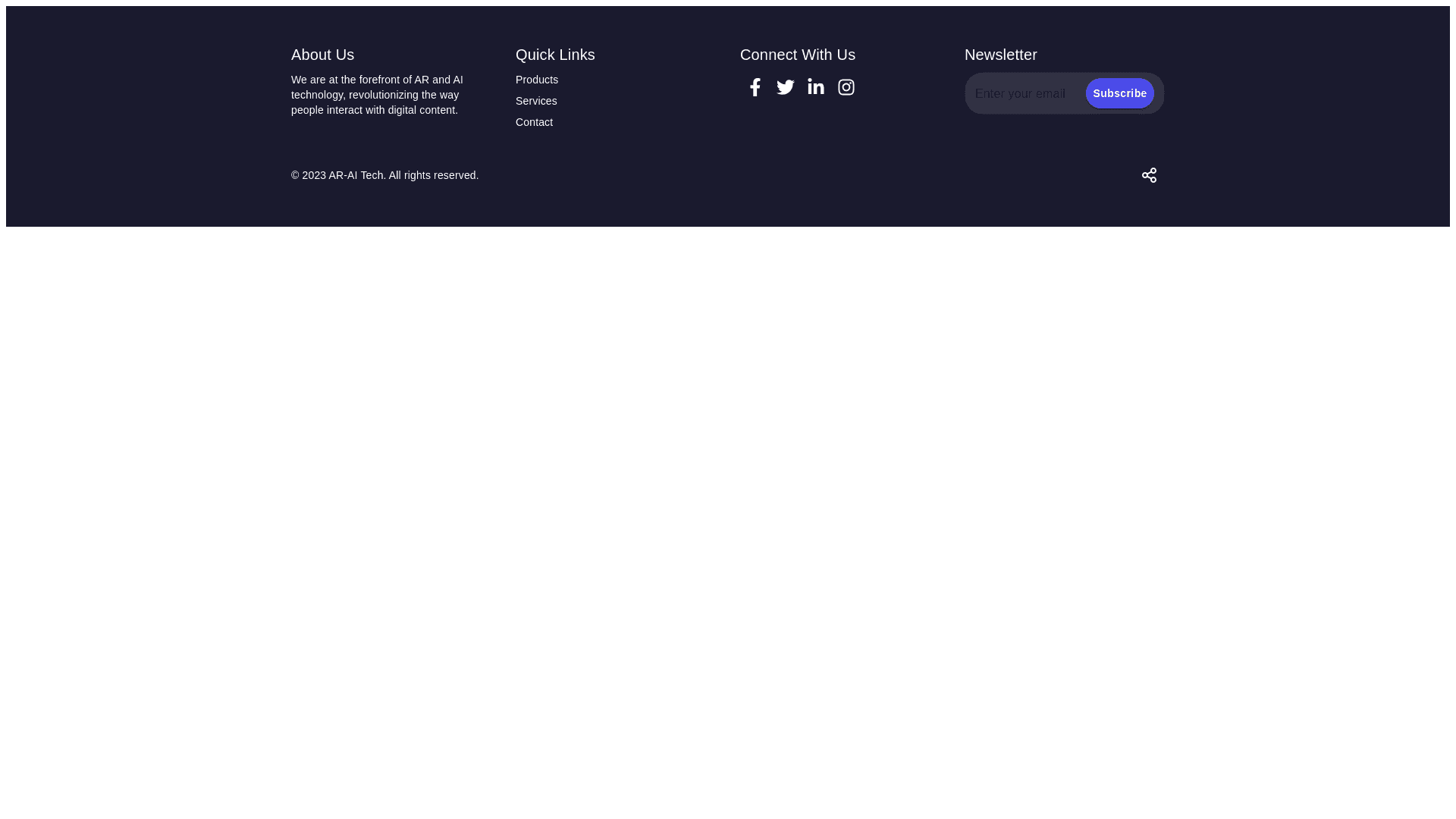Follow the Contact quick link
This screenshot has height=819, width=1456.
pyautogui.click(x=534, y=122)
